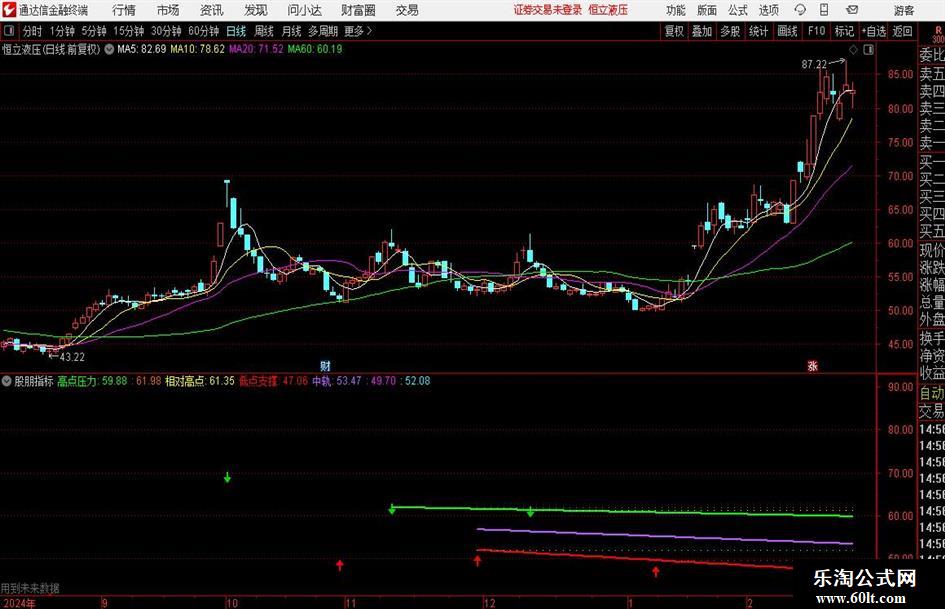Image resolution: width=945 pixels, height=609 pixels.
Task: Expand MA indicator settings circle icon
Action: point(109,49)
